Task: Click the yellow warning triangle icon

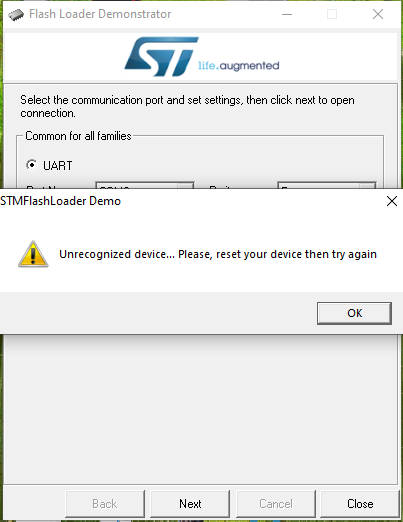Action: 33,254
